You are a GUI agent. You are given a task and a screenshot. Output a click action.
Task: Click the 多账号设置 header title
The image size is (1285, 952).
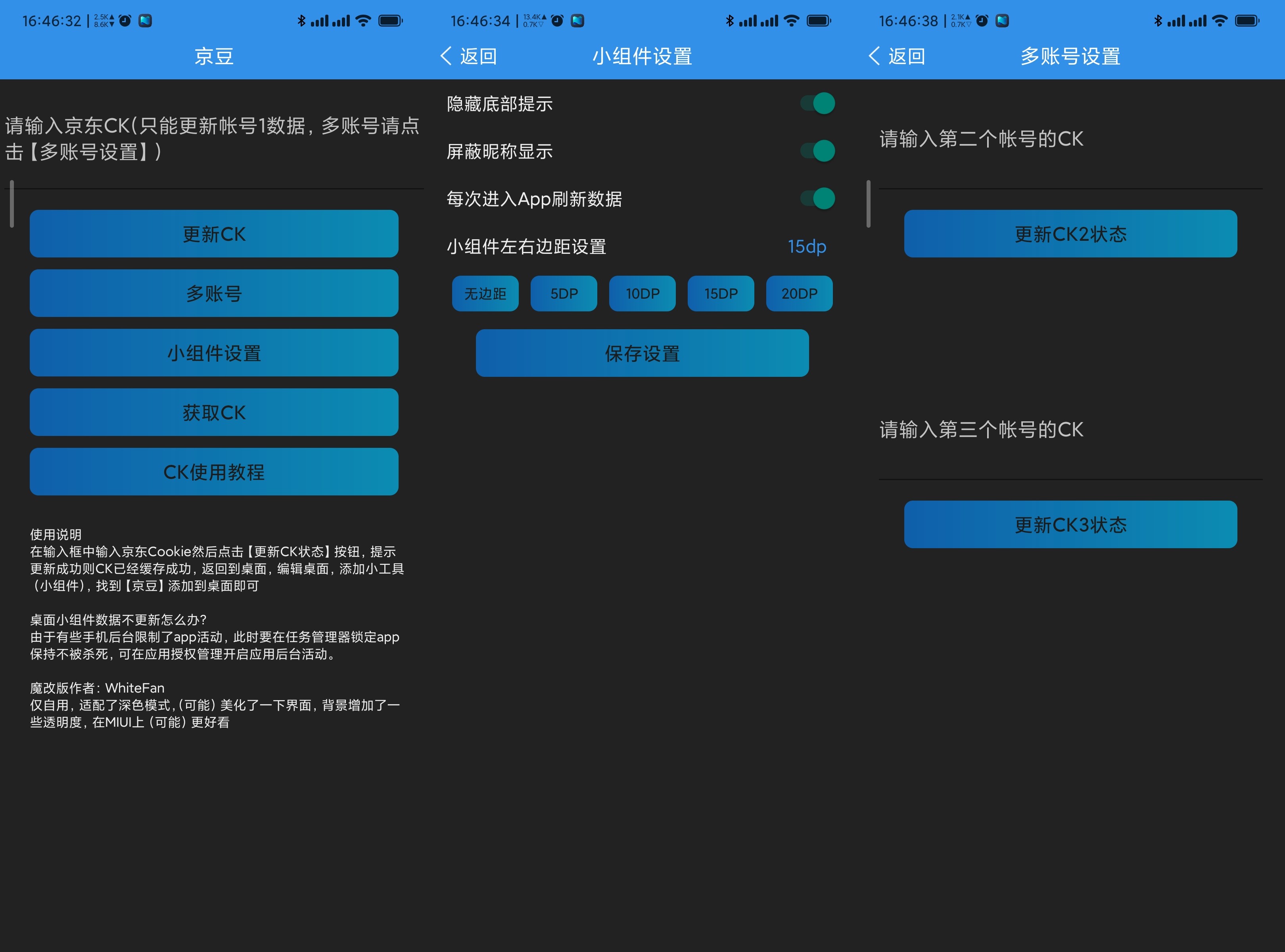click(x=1070, y=56)
